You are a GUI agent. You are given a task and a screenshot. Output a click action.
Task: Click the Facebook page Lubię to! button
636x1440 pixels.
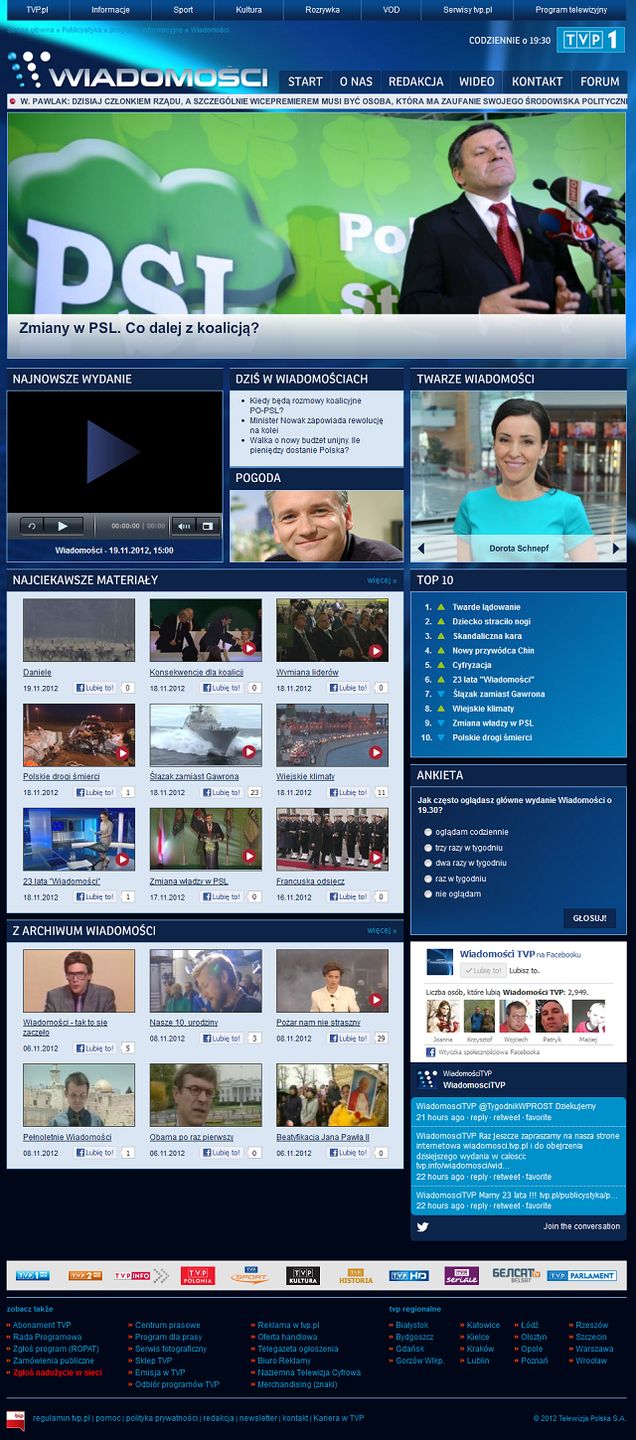tap(483, 970)
